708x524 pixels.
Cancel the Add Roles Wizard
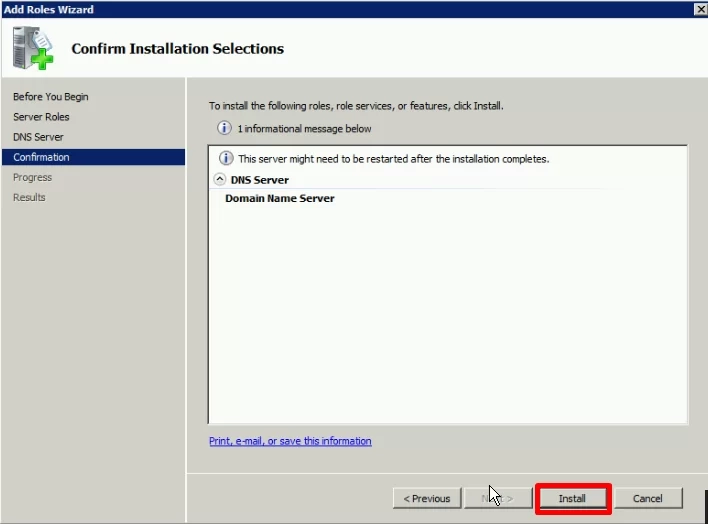647,498
